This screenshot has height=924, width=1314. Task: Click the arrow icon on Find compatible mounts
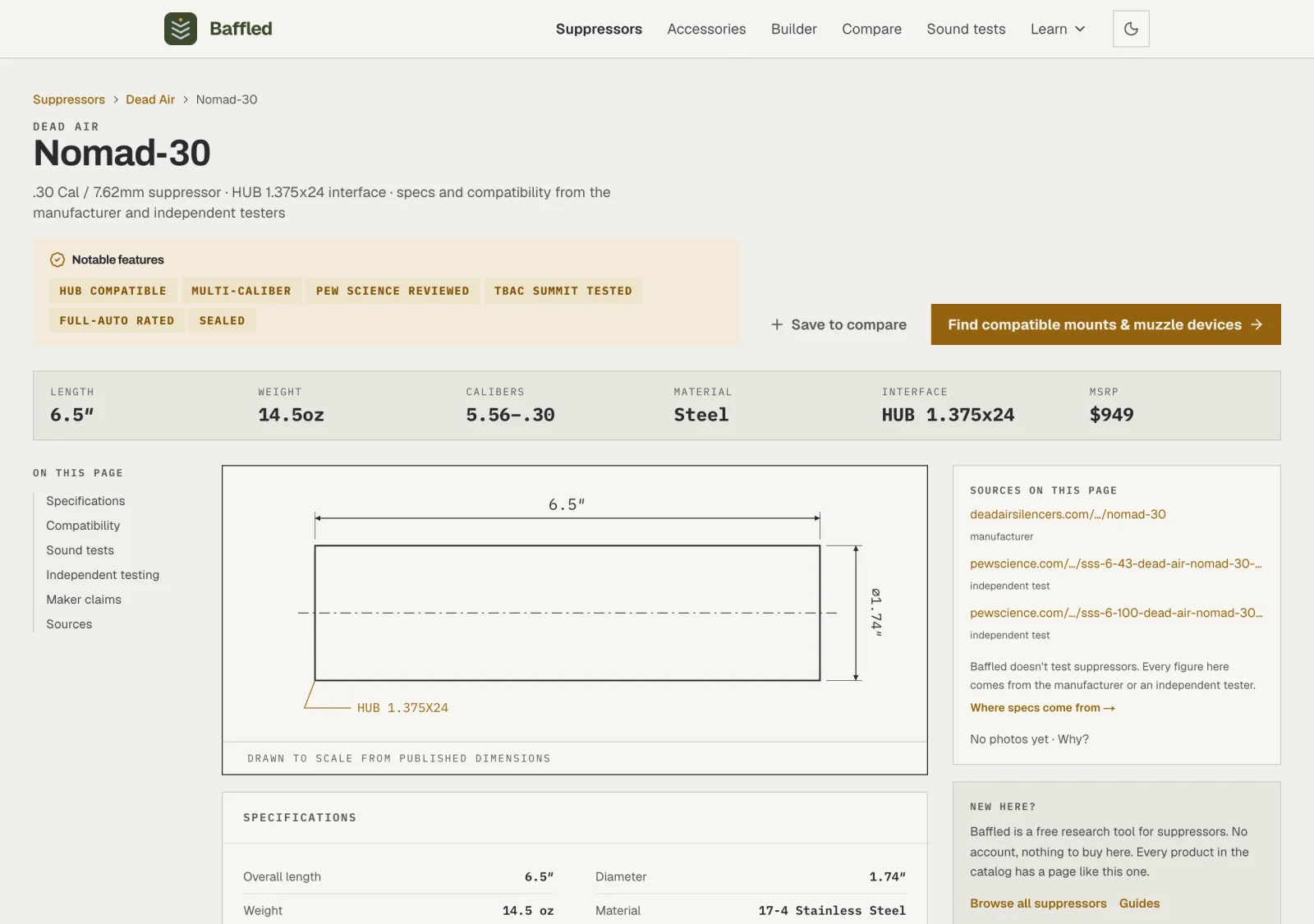[1257, 324]
